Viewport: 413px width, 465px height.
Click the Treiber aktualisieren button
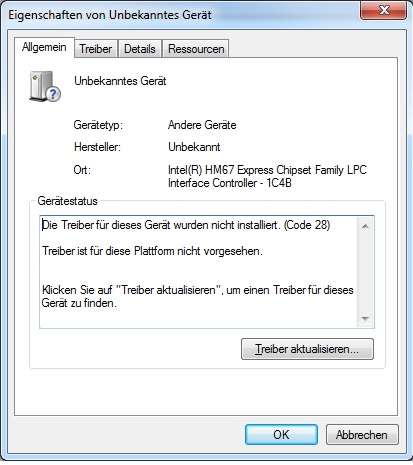(x=307, y=349)
